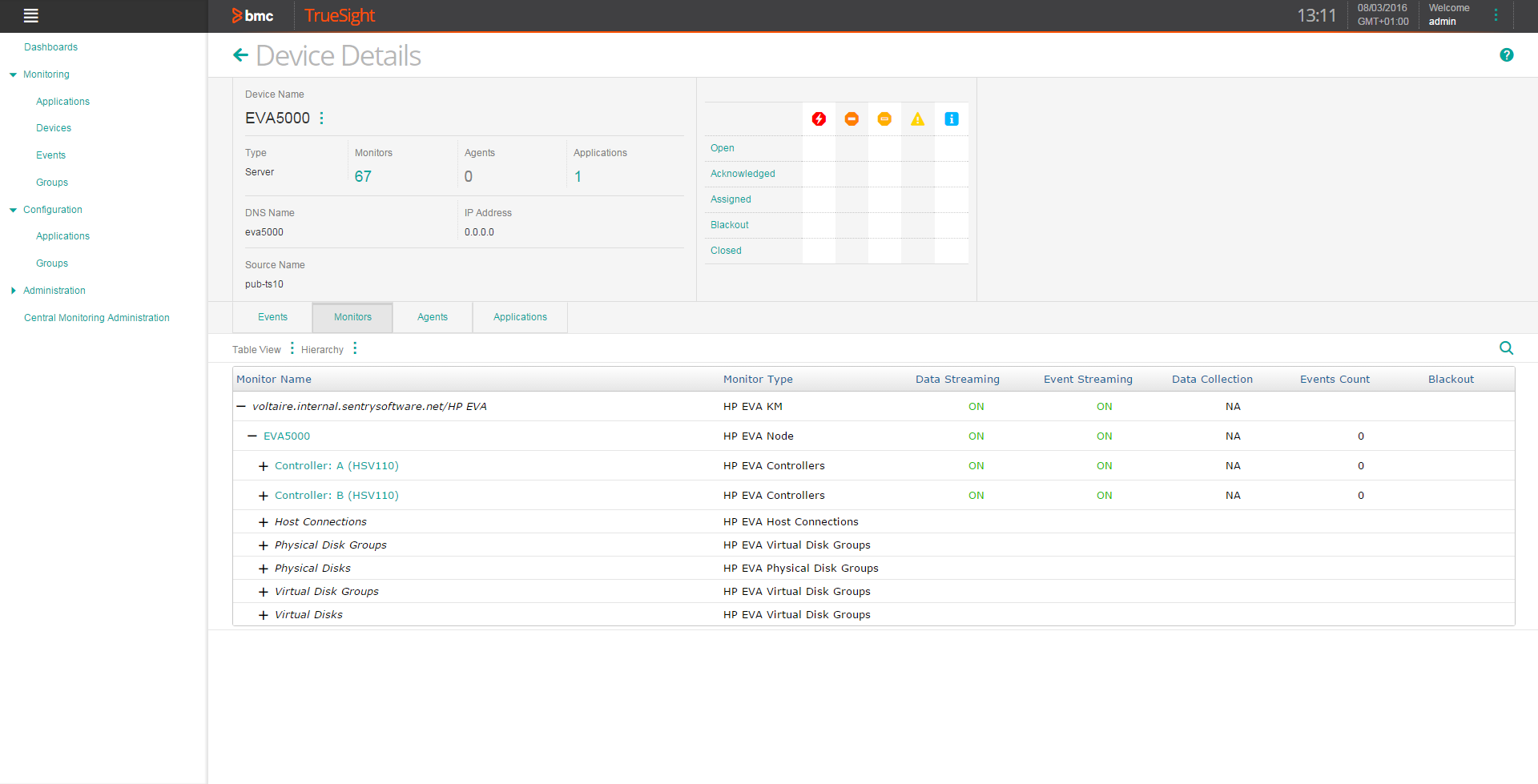Screen dimensions: 1538x784
Task: Expand Controller: A (HSV110)
Action: point(264,466)
